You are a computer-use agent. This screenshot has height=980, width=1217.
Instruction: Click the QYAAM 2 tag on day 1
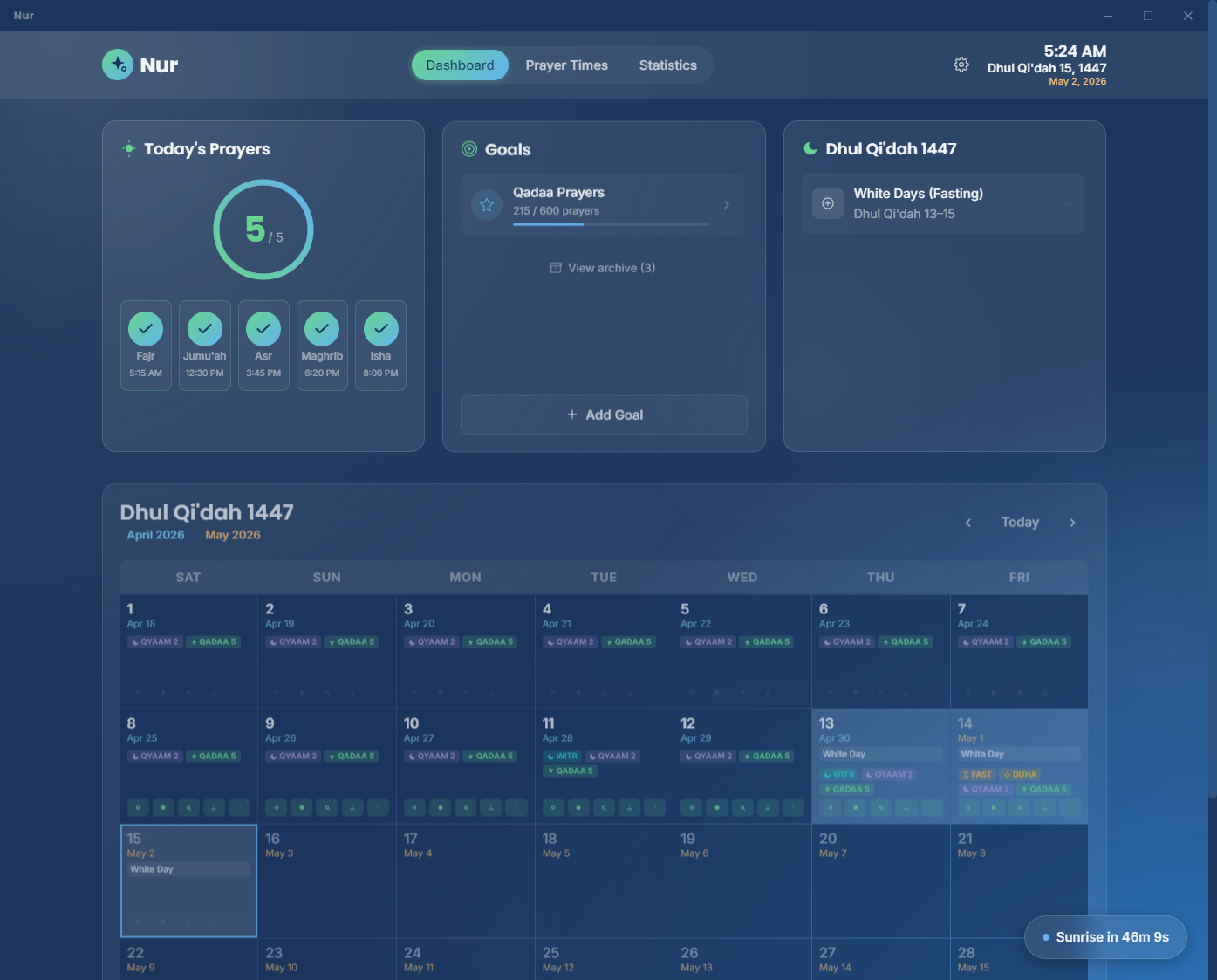click(155, 642)
